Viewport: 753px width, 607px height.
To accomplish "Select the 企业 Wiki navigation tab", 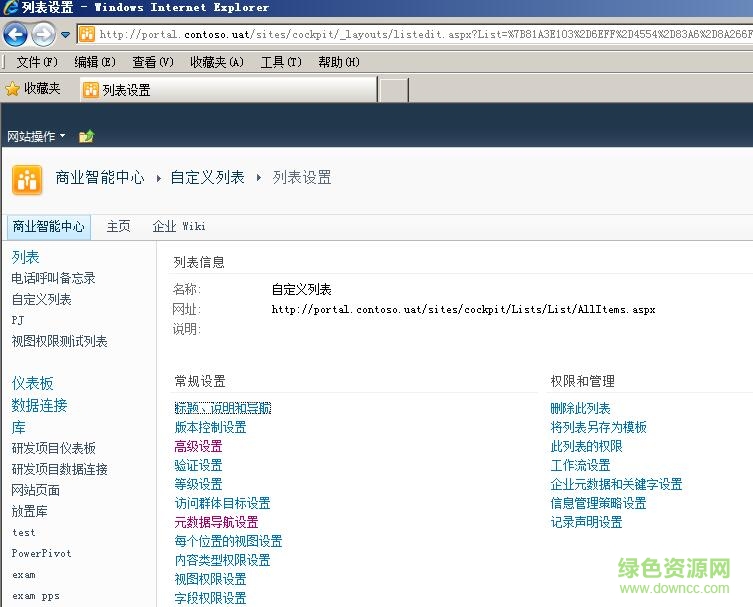I will [179, 226].
